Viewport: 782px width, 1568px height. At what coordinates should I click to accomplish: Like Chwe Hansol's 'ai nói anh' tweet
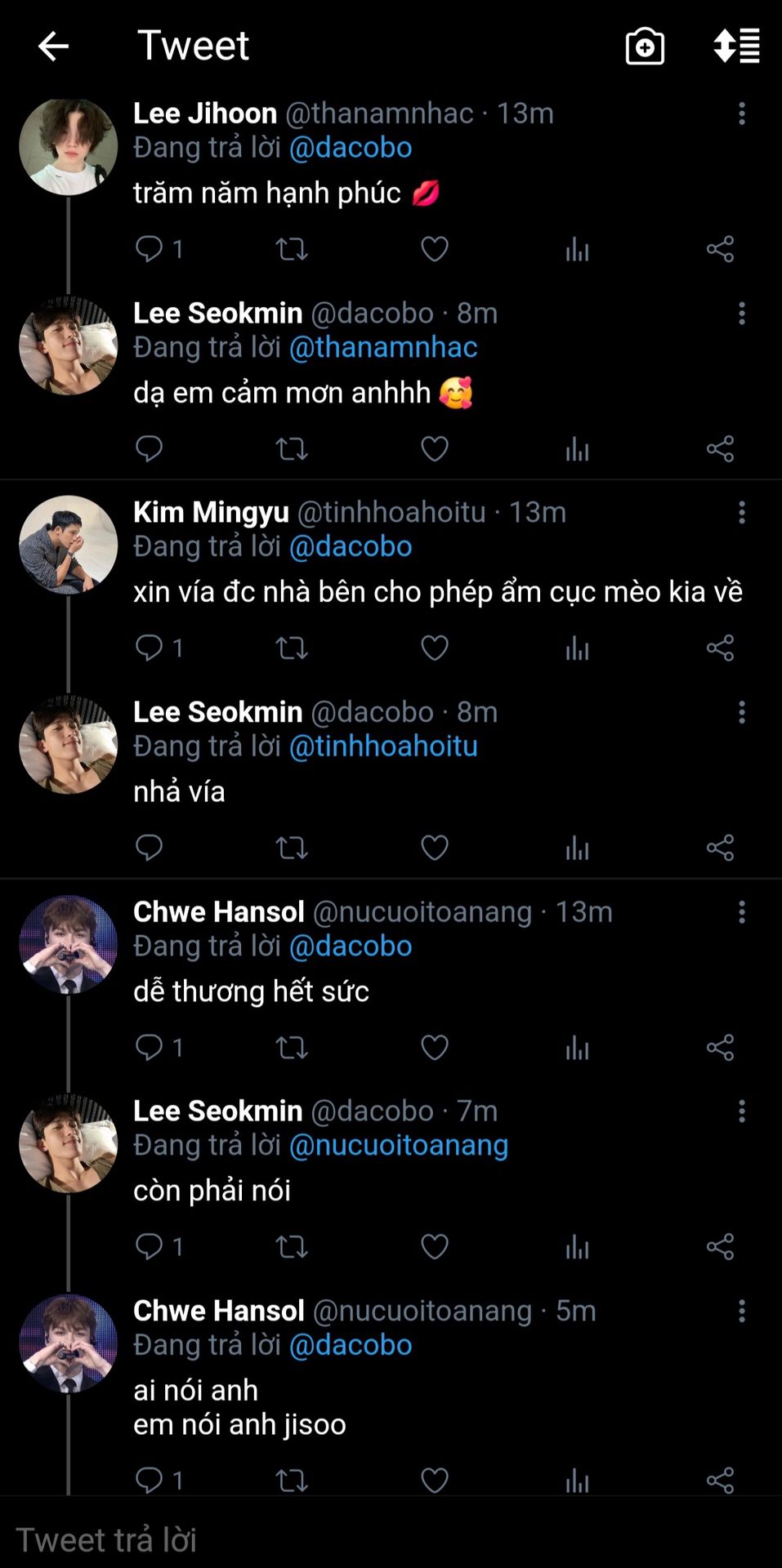pos(434,1480)
